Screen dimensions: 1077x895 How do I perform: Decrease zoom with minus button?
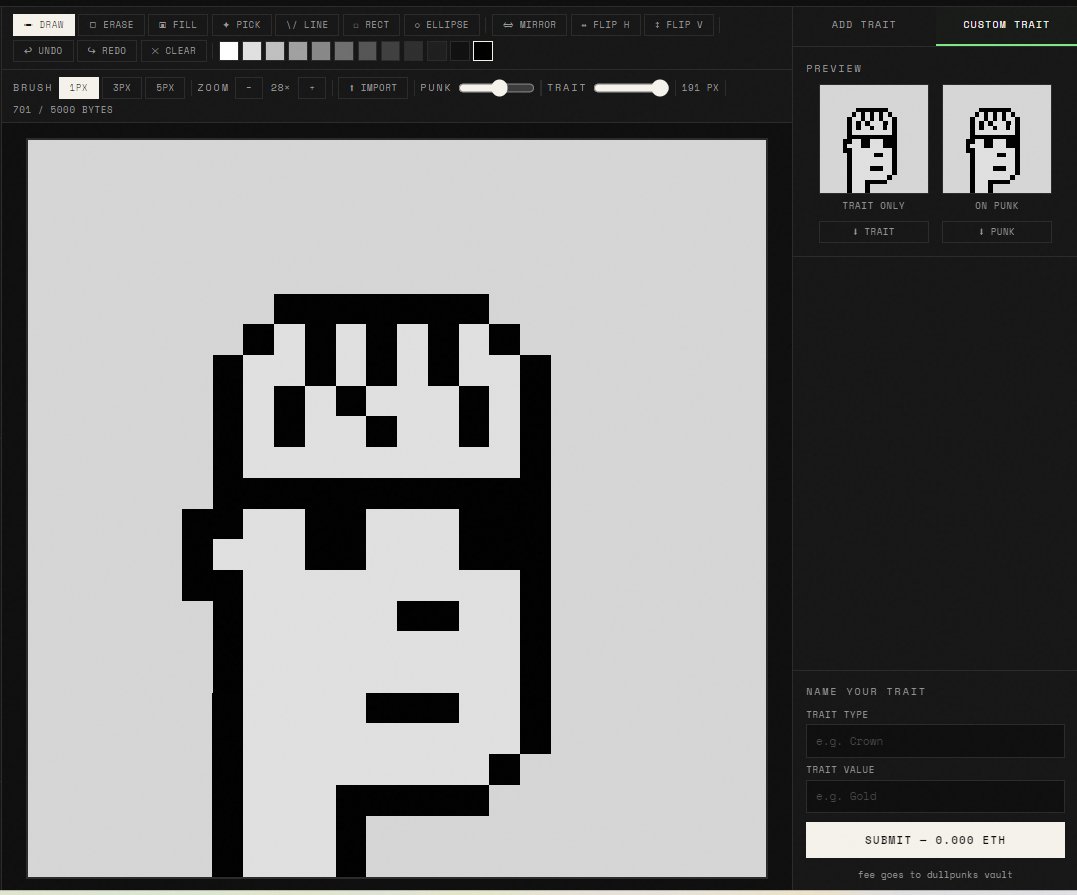coord(249,88)
